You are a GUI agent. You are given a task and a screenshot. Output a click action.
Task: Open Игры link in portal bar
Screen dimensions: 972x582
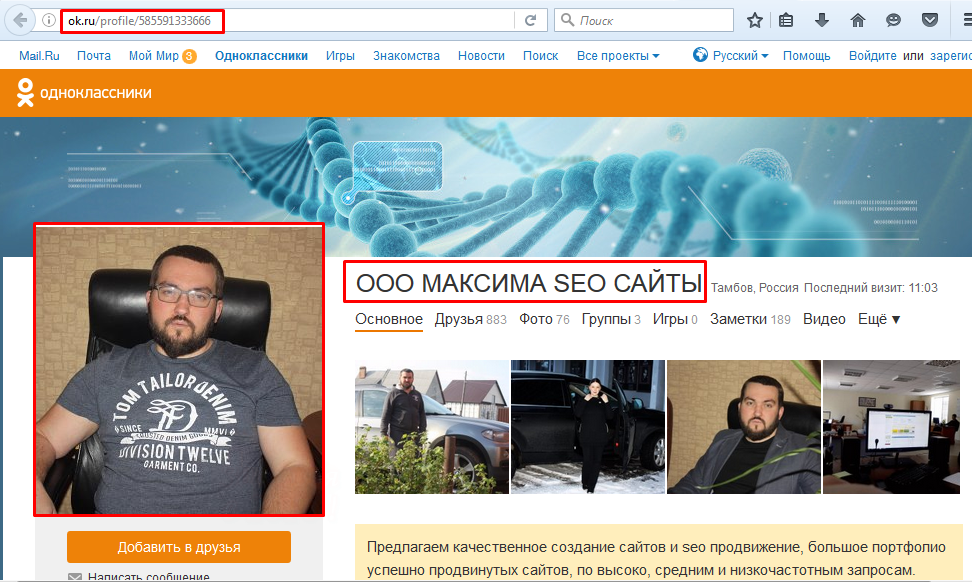pyautogui.click(x=340, y=56)
